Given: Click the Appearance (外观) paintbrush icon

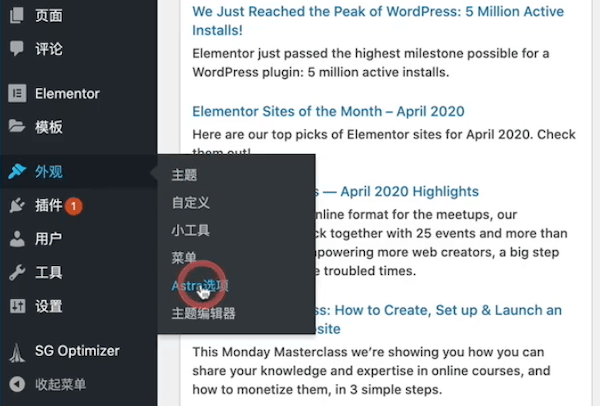Looking at the screenshot, I should click(x=17, y=171).
